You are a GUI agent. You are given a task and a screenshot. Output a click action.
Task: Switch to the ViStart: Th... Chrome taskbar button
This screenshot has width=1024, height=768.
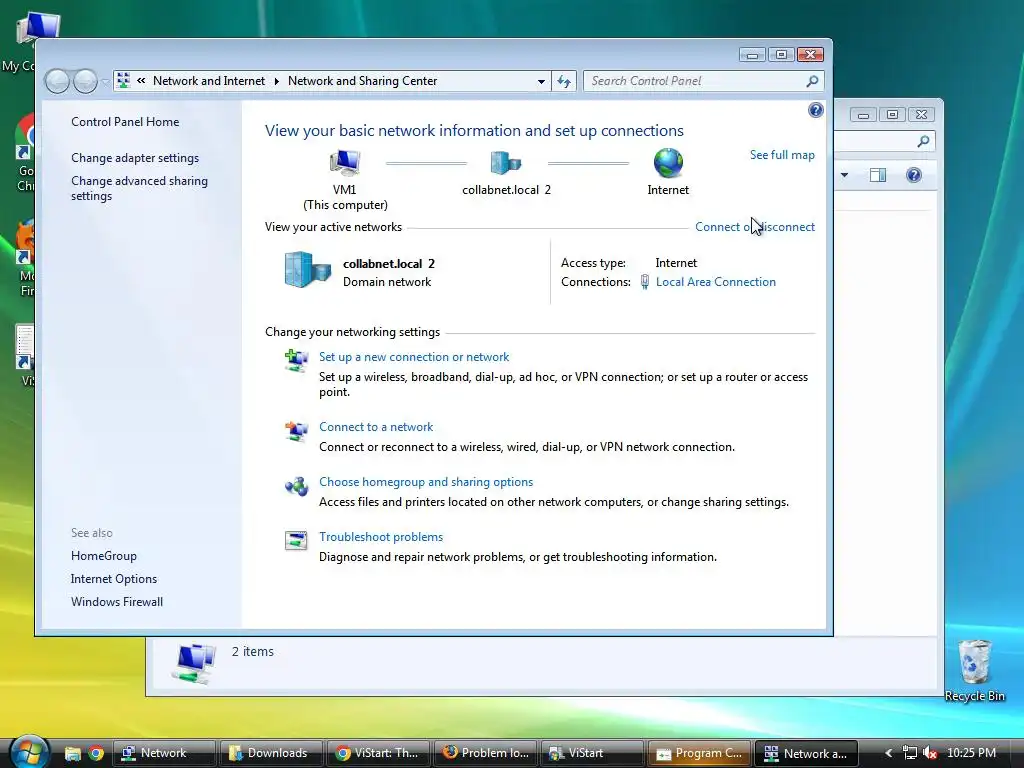click(378, 753)
